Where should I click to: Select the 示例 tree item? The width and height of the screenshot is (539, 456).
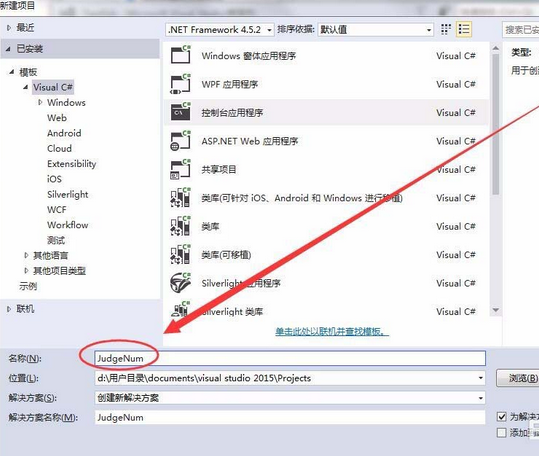point(28,286)
